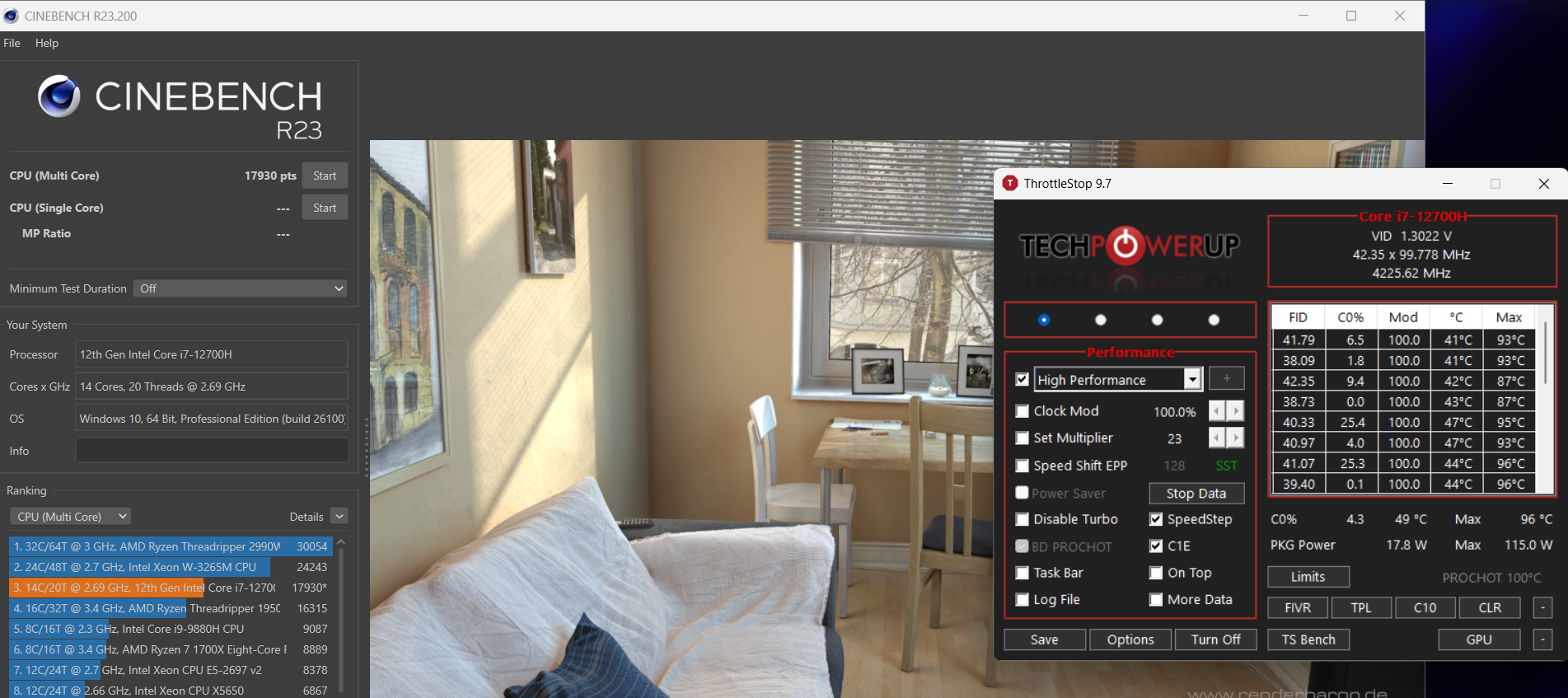Select the AMD Ryzen Threadripper 2990W ranking row
This screenshot has height=698, width=1568.
tap(171, 546)
